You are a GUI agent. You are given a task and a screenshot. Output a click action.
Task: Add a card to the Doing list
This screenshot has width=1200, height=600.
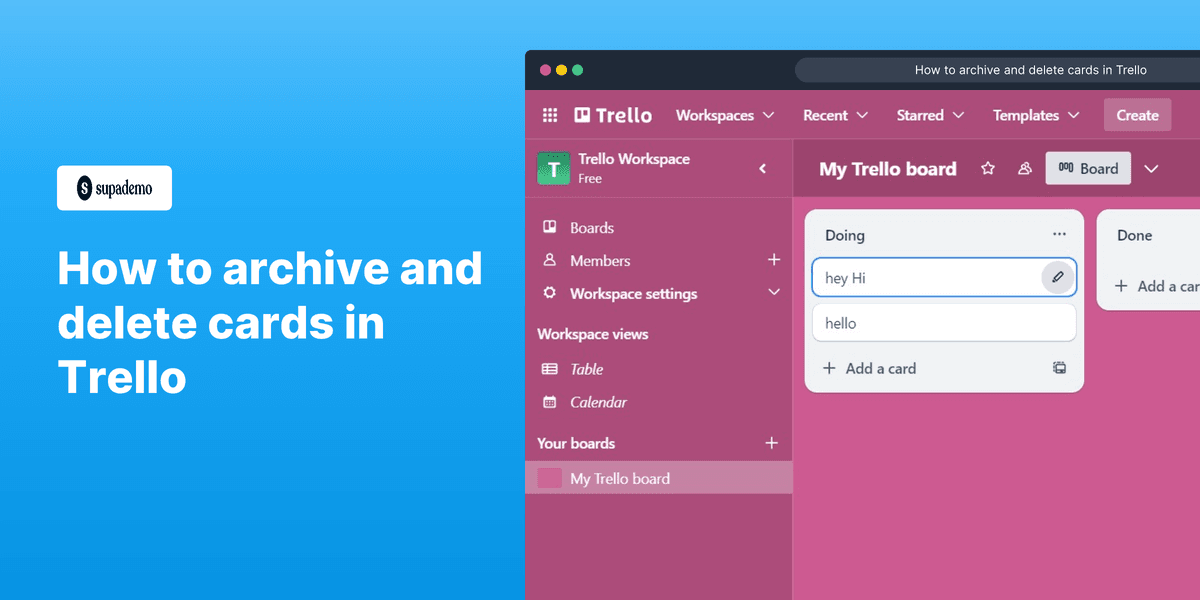(x=870, y=368)
